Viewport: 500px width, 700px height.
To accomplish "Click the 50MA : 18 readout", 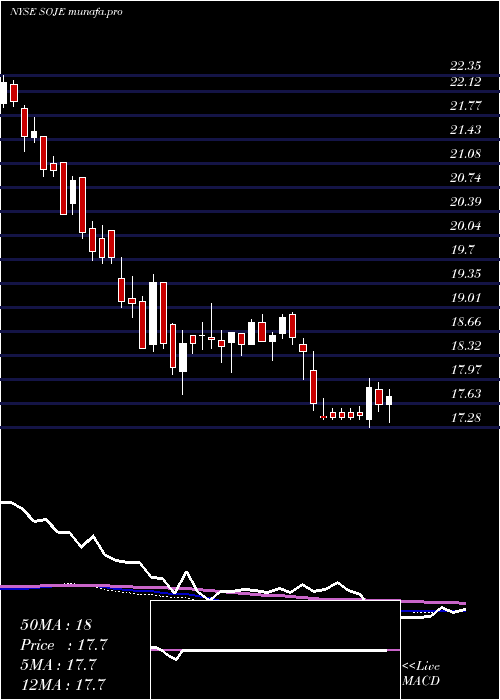I will coord(56,625).
